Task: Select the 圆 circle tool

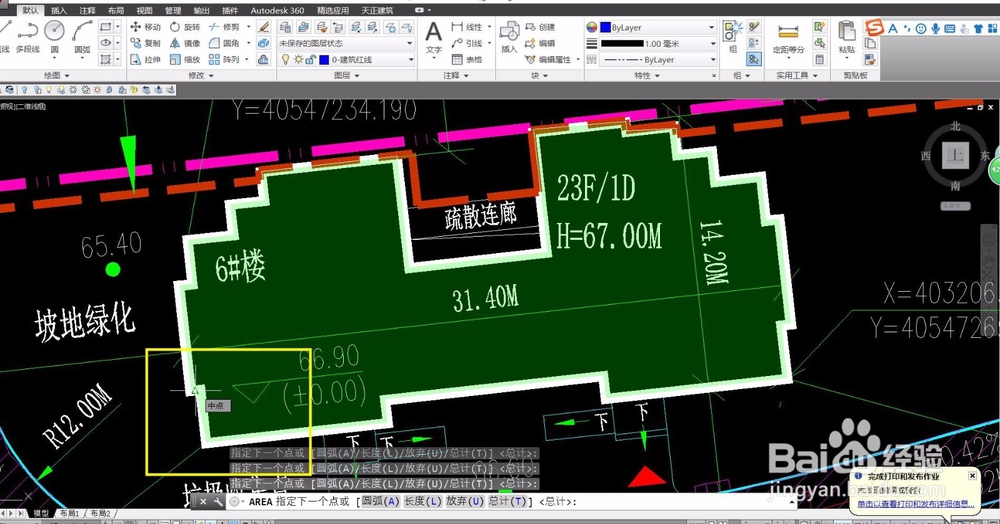Action: 54,37
